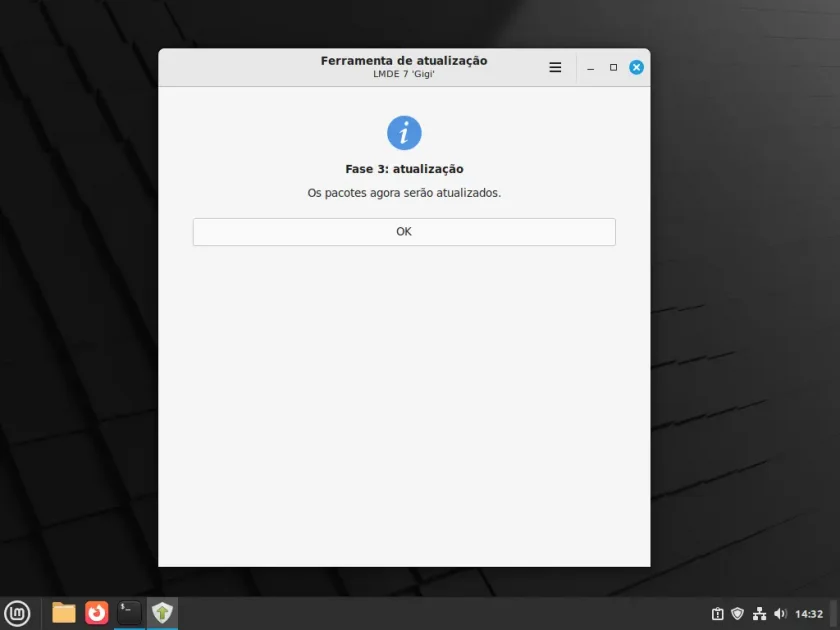Screen dimensions: 840x630
Task: Click the blue information icon
Action: click(x=404, y=133)
